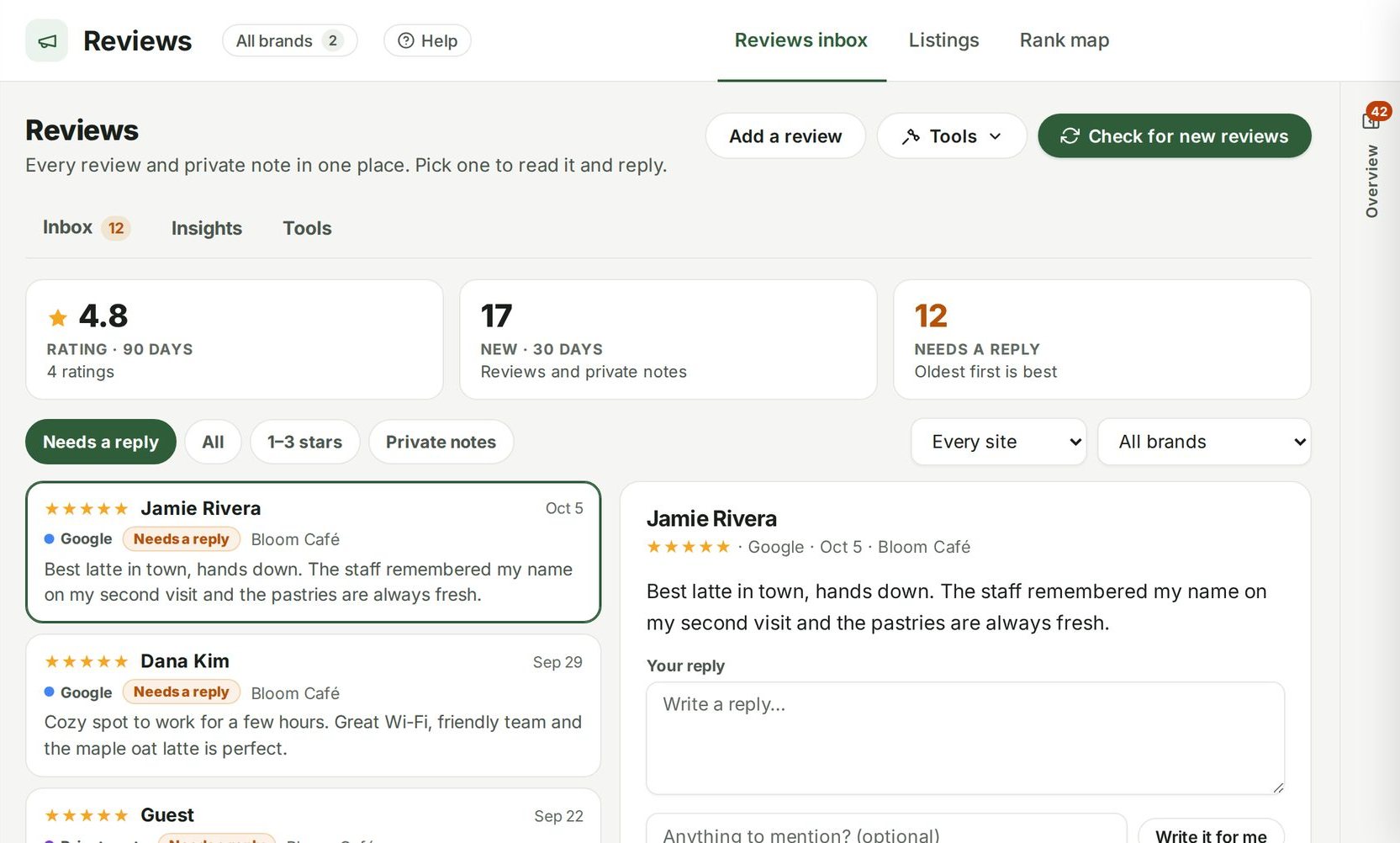Click the Sep 29 date on Dana Kim card

click(557, 662)
